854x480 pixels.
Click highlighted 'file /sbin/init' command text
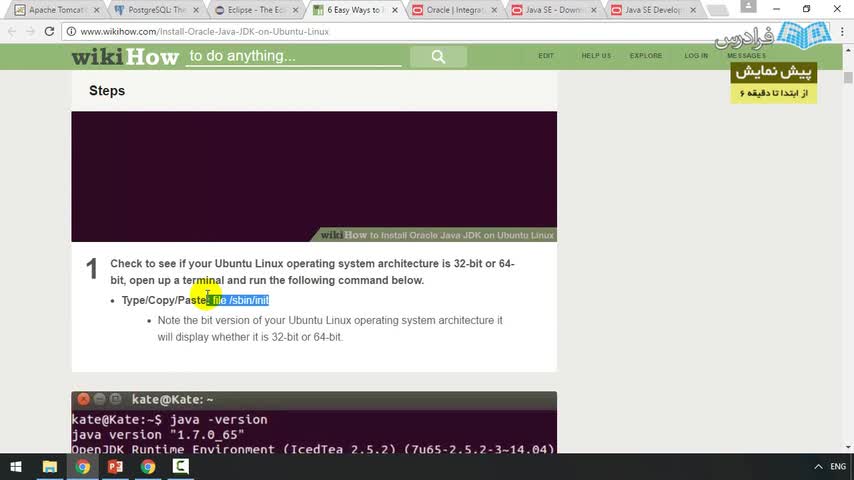pos(240,300)
